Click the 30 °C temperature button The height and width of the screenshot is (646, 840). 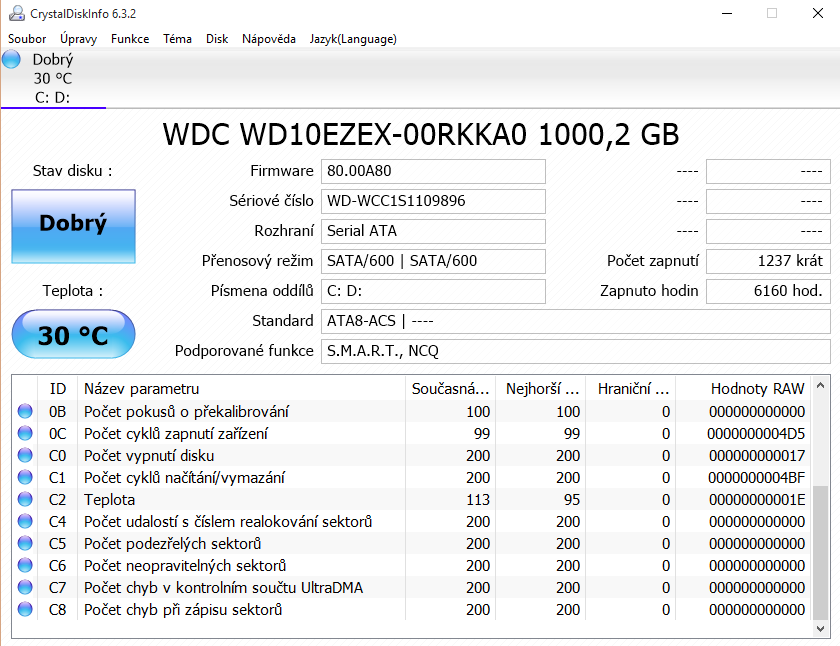pyautogui.click(x=73, y=334)
